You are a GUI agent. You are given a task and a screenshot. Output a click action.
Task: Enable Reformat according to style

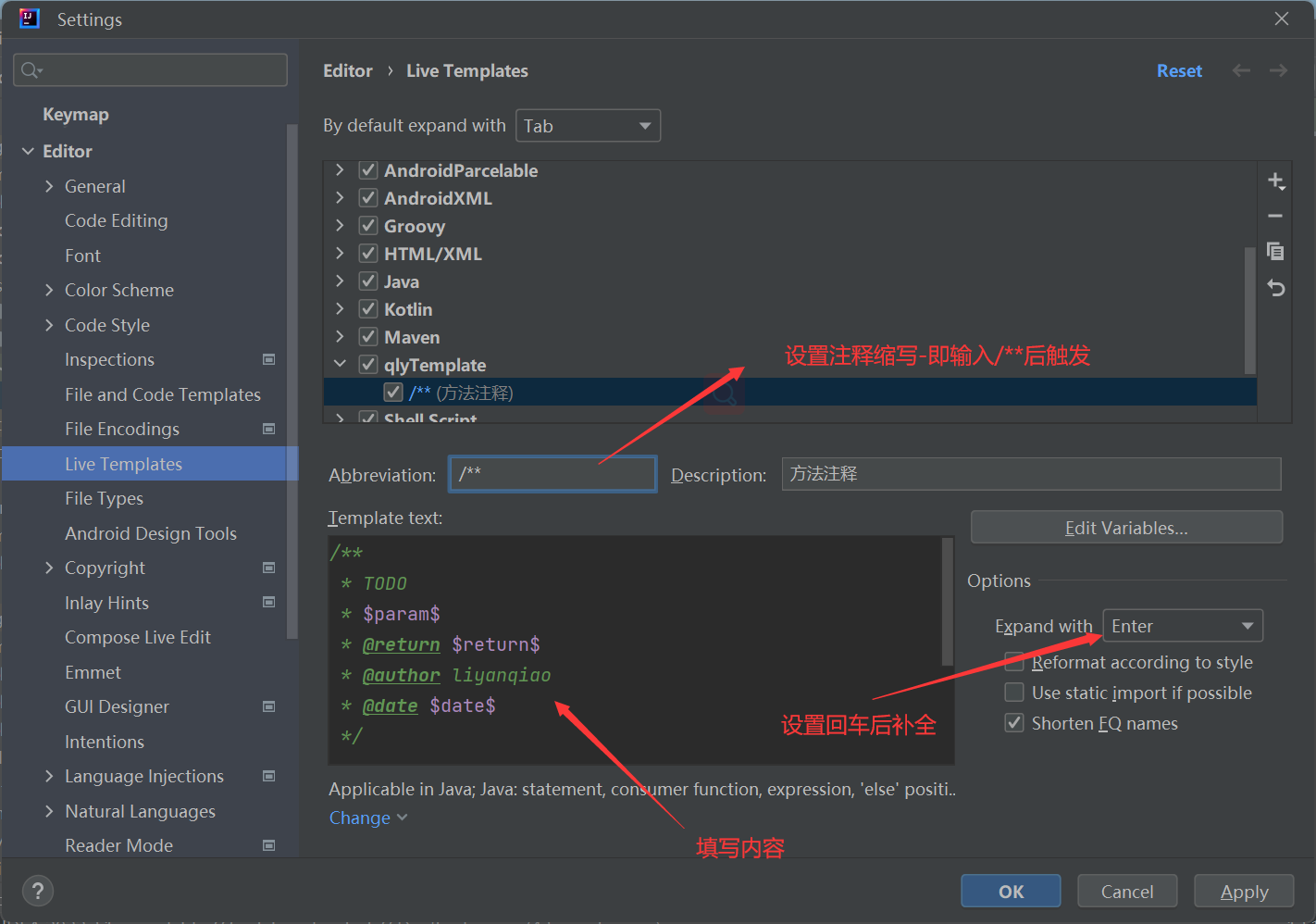coord(1014,662)
